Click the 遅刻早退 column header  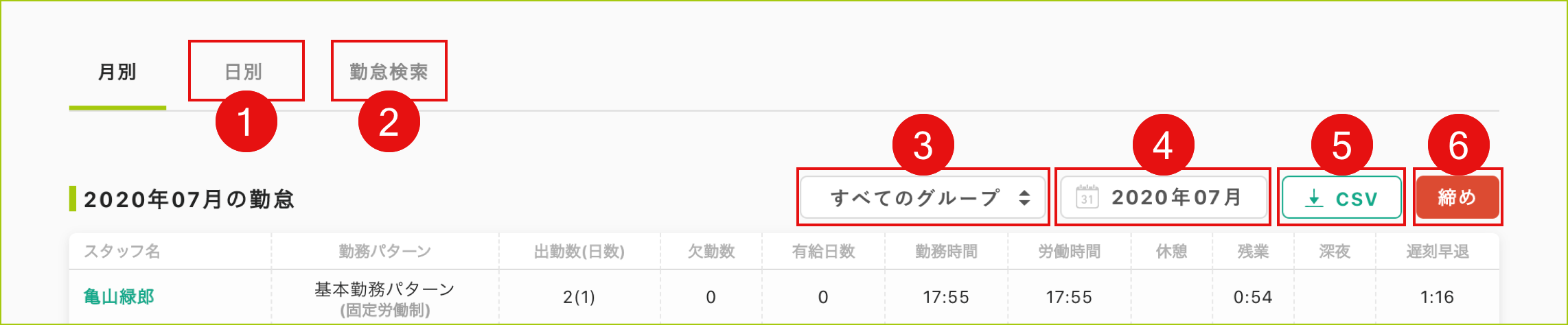tap(1437, 252)
